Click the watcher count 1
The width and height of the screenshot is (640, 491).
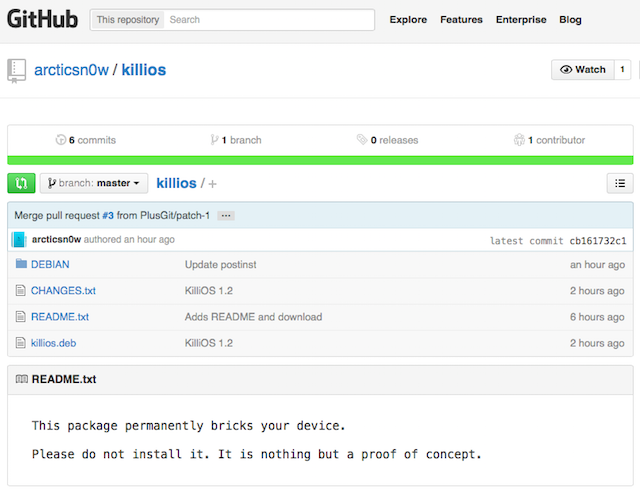click(622, 70)
